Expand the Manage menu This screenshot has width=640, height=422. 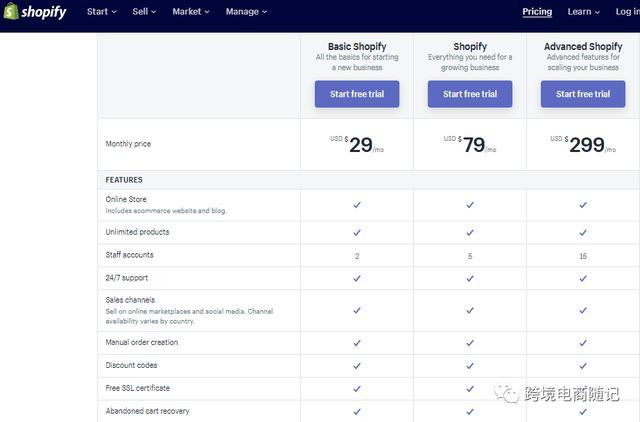click(246, 11)
